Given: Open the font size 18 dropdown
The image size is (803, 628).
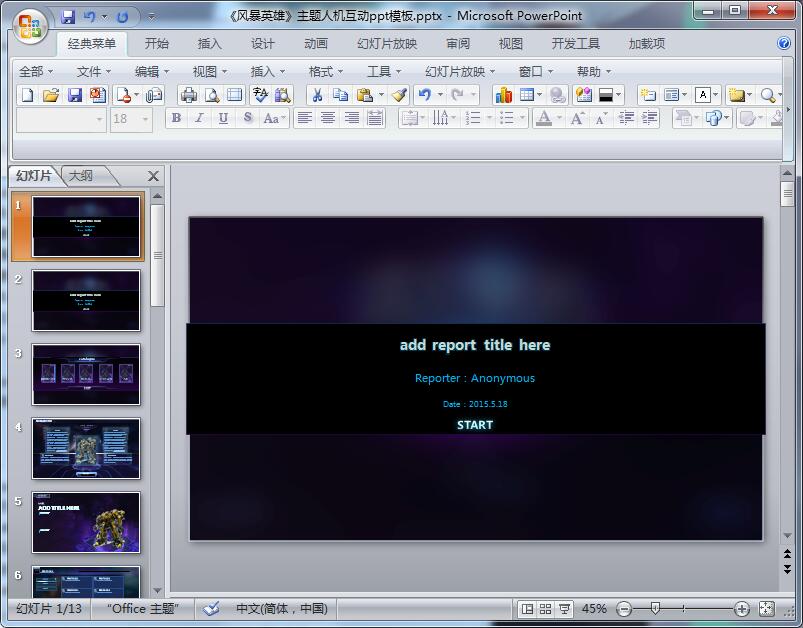Looking at the screenshot, I should (x=145, y=119).
